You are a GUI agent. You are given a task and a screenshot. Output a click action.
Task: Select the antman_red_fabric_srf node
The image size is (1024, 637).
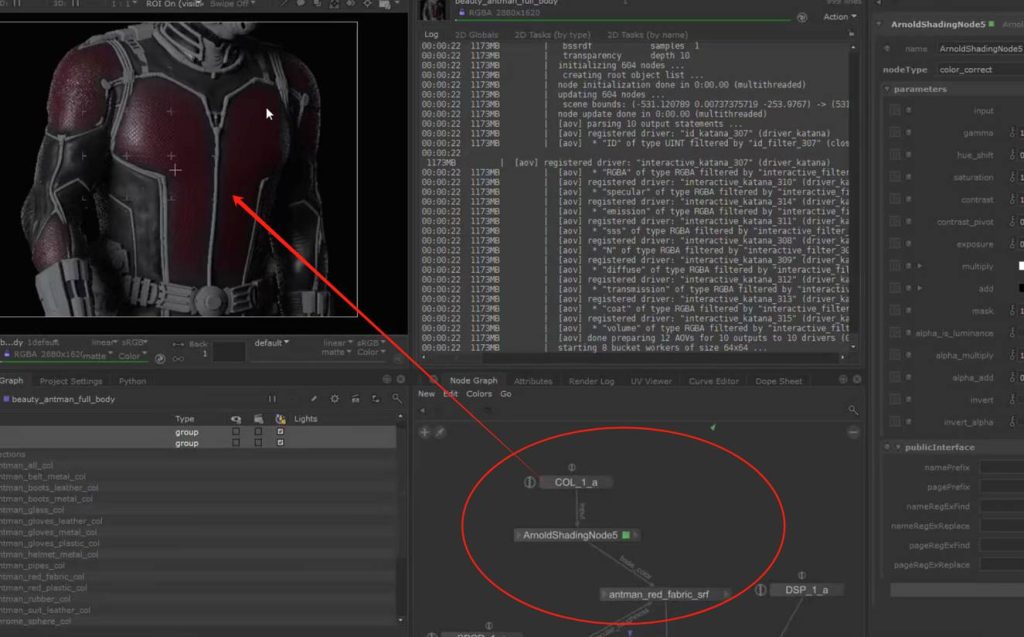coord(658,594)
